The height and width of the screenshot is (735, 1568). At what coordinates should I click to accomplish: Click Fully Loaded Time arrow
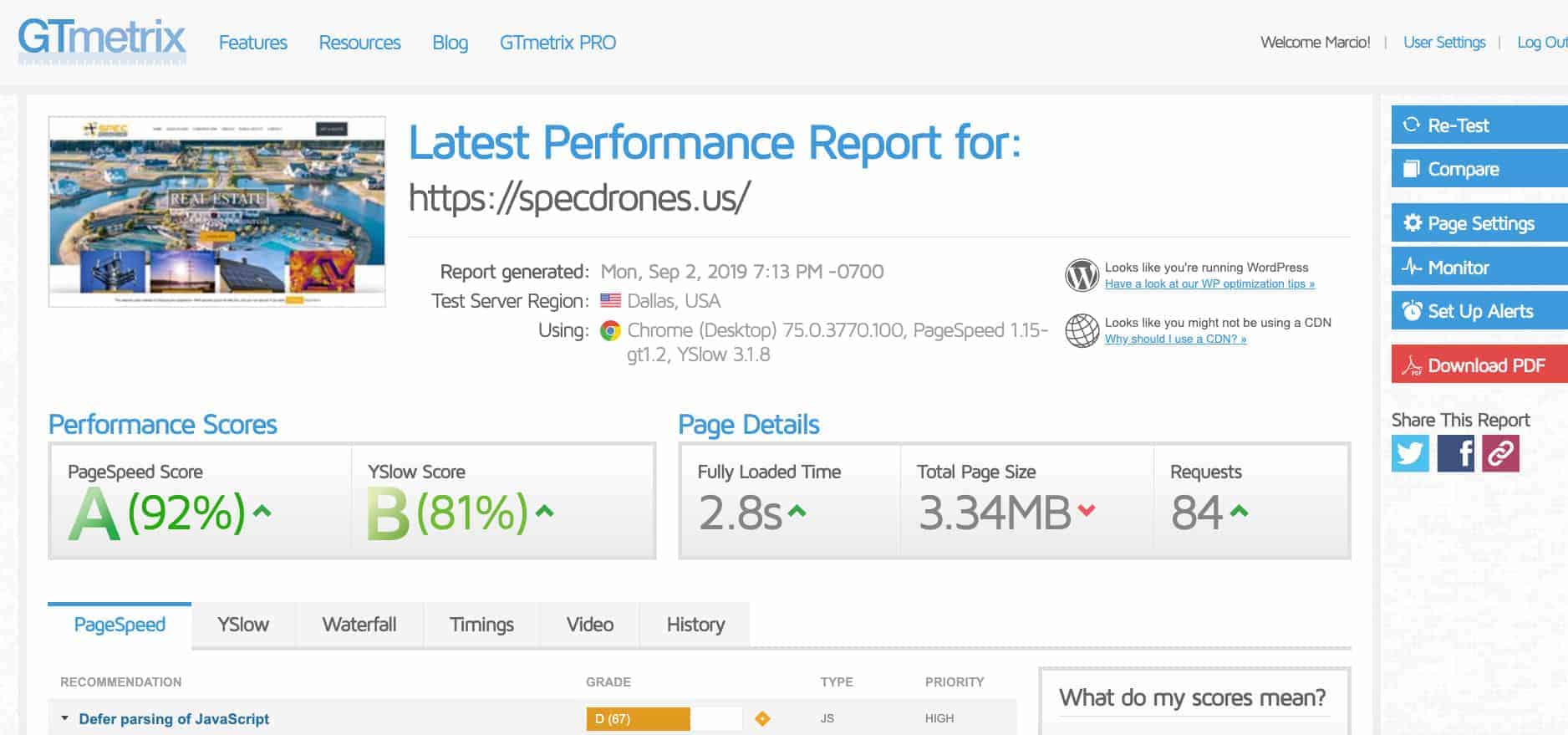click(x=797, y=510)
